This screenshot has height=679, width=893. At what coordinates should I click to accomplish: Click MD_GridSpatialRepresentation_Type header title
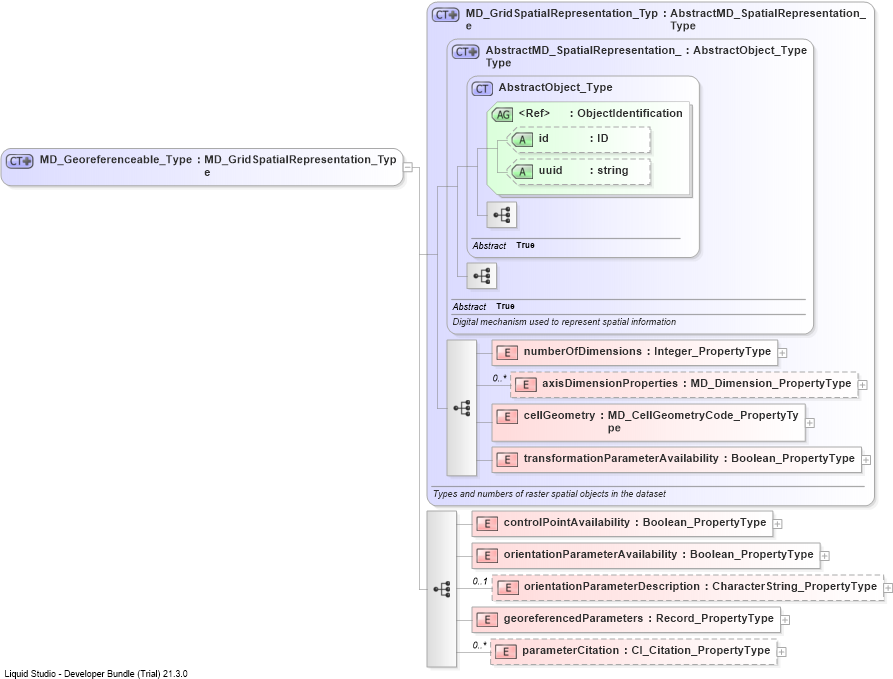point(562,19)
